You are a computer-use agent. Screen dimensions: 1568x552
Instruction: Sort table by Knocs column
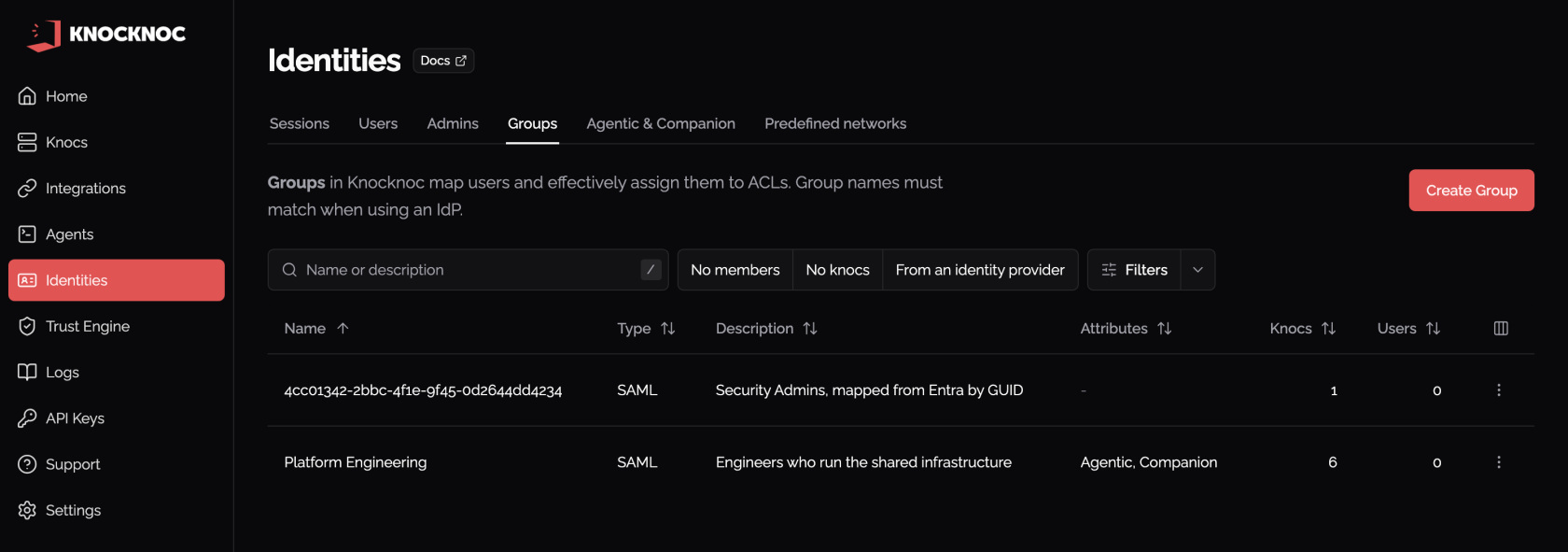(1303, 328)
